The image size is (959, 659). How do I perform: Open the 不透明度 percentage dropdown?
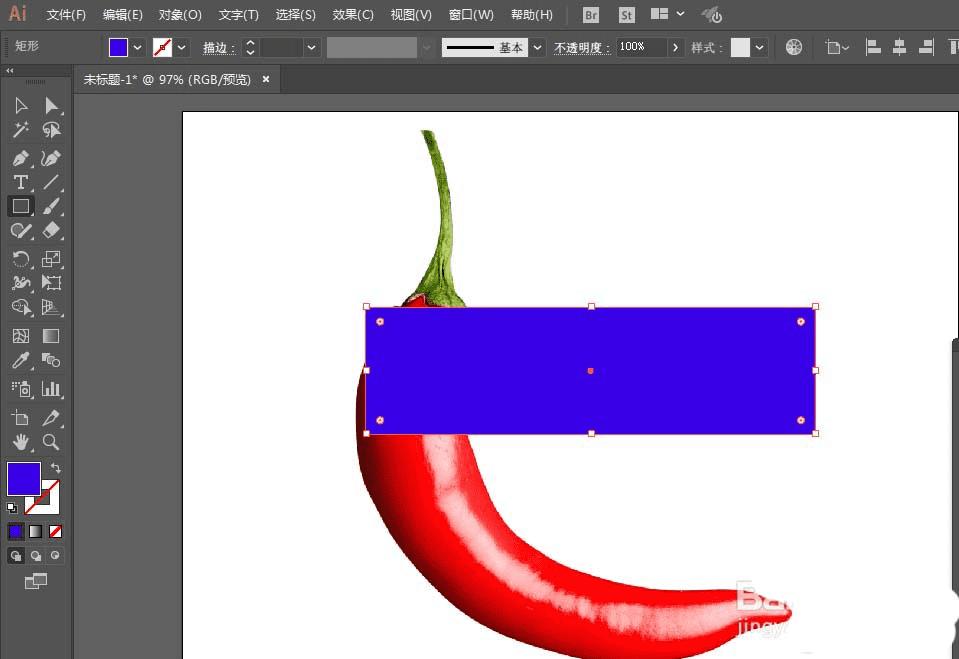tap(676, 47)
